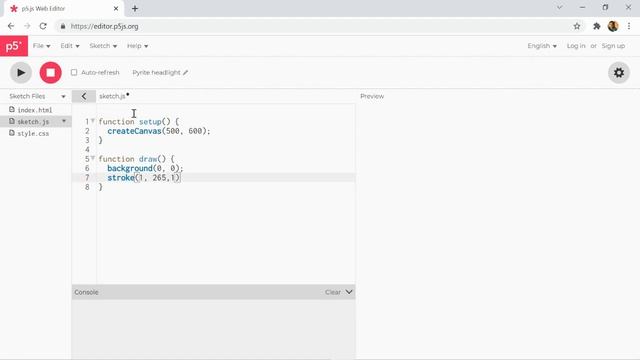The image size is (640, 360).
Task: Click the p5 logo home icon
Action: pyautogui.click(x=14, y=46)
